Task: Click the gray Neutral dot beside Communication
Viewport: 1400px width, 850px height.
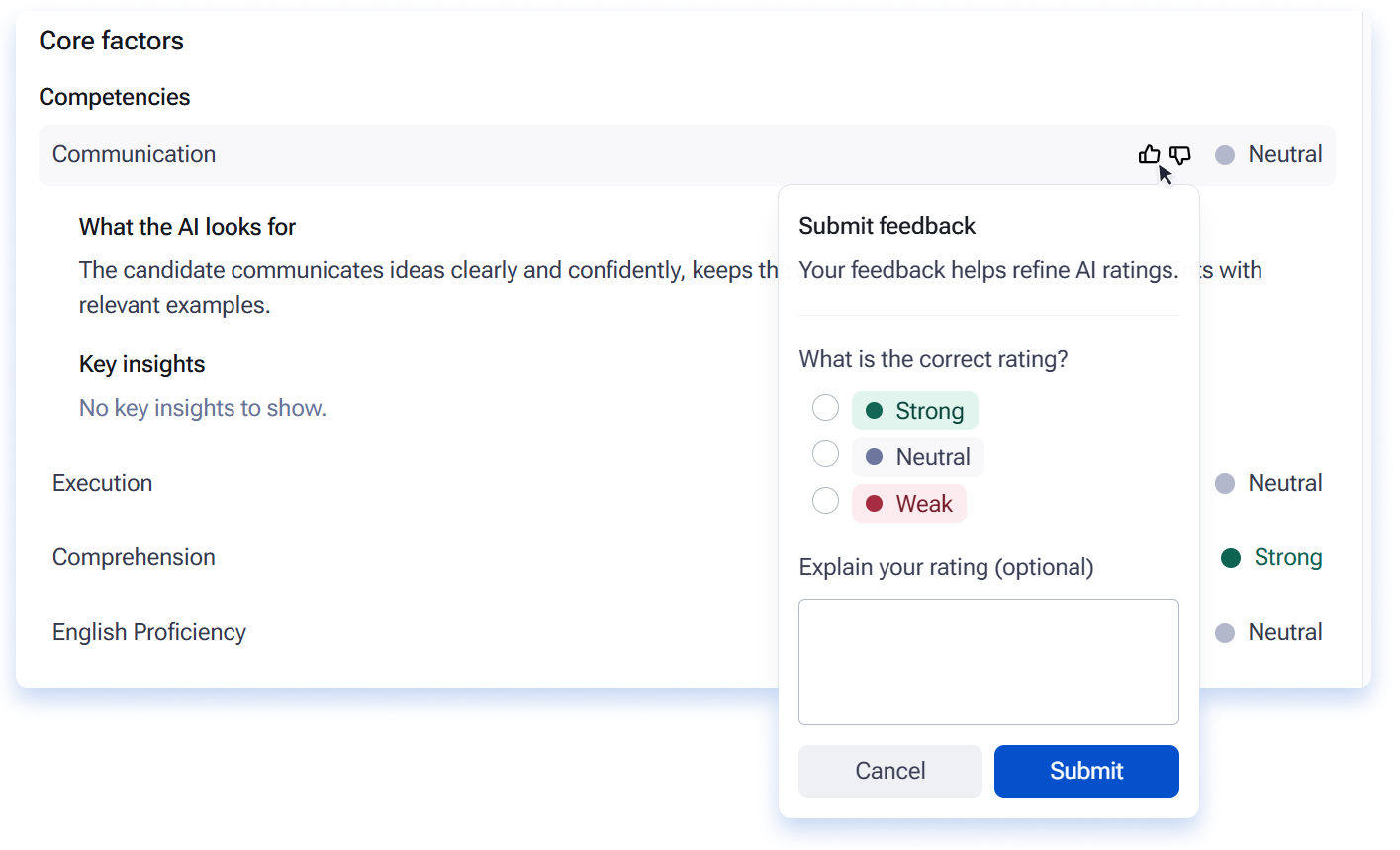Action: click(x=1225, y=155)
